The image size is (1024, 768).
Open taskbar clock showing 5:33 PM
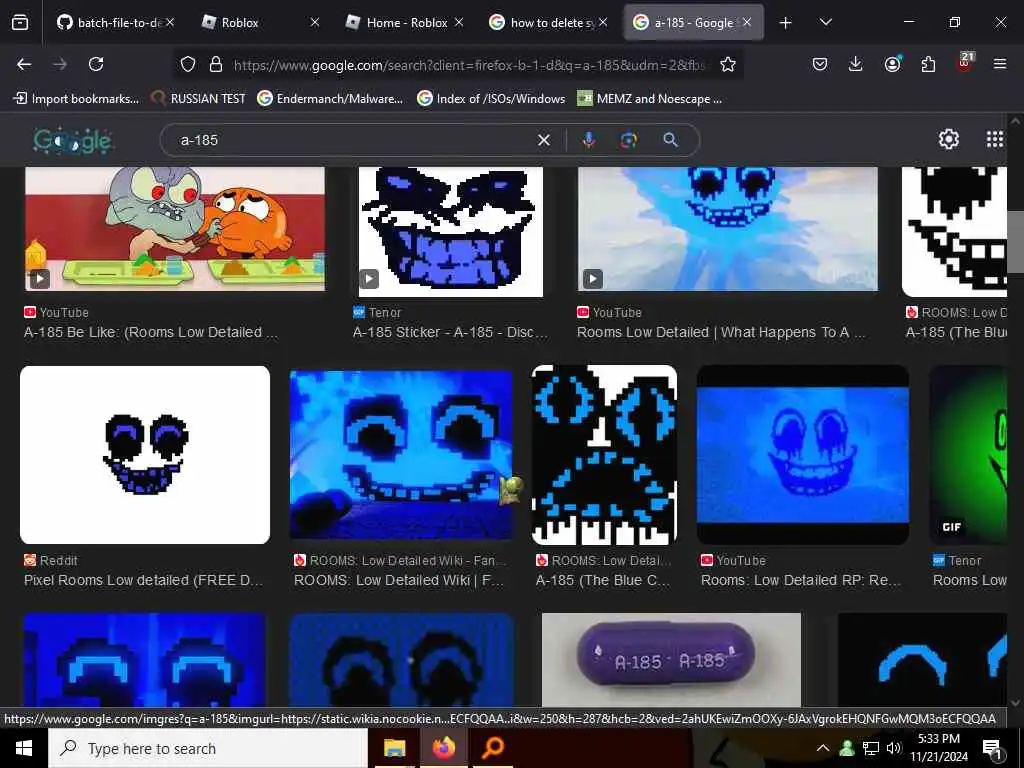click(x=938, y=748)
